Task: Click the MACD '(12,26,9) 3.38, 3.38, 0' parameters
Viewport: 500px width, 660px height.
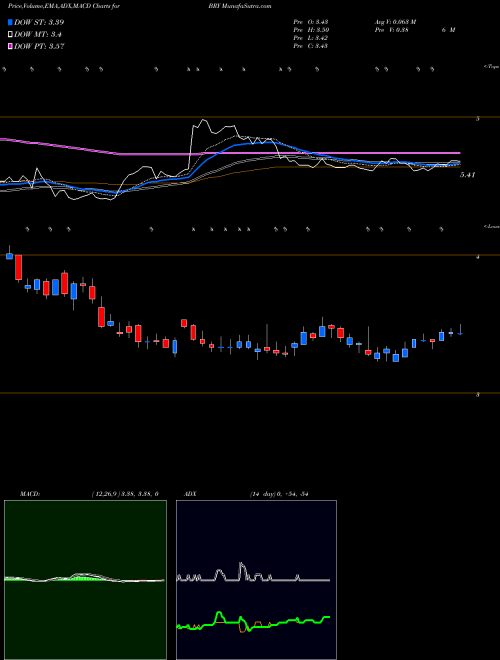Action: (x=125, y=494)
